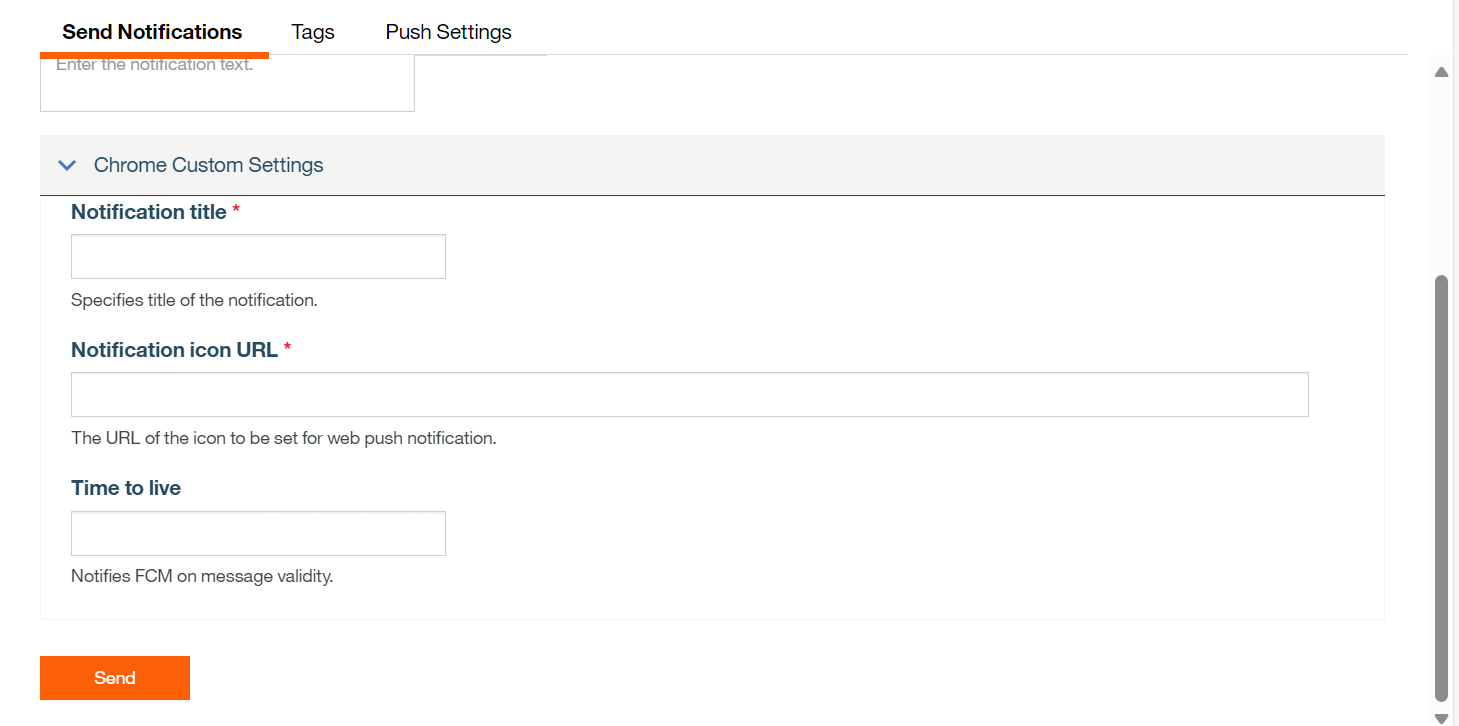This screenshot has height=726, width=1459.
Task: Click the notification text area
Action: pos(227,85)
